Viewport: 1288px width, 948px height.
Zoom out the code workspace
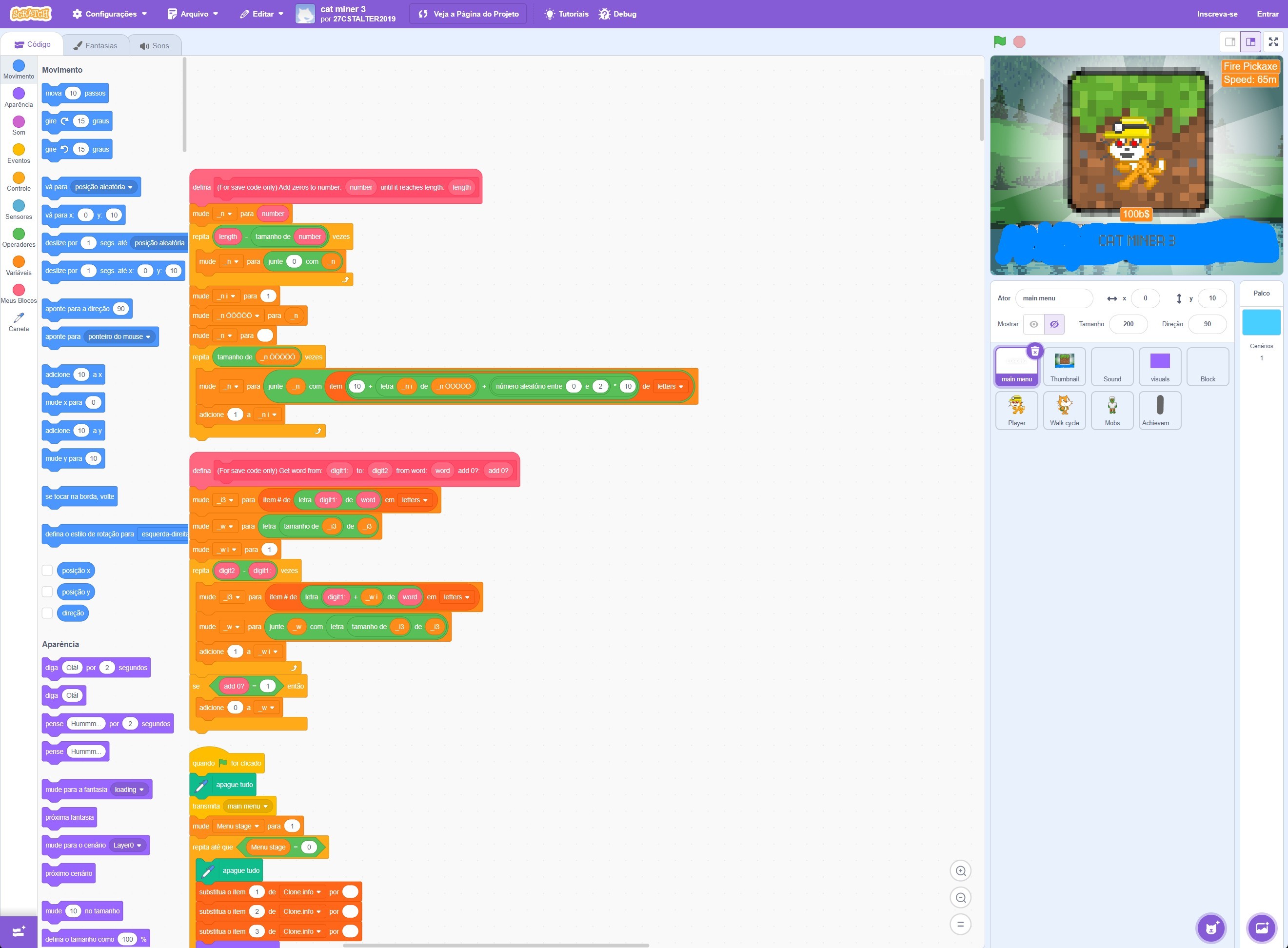(960, 897)
